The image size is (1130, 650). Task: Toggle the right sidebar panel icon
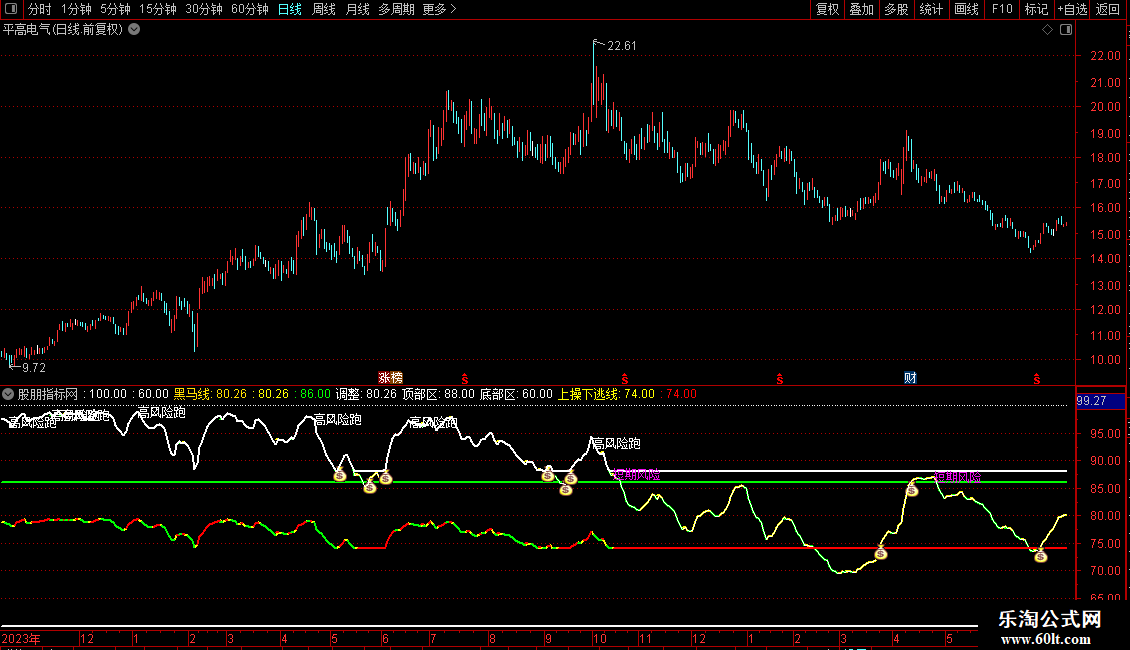pyautogui.click(x=1066, y=30)
